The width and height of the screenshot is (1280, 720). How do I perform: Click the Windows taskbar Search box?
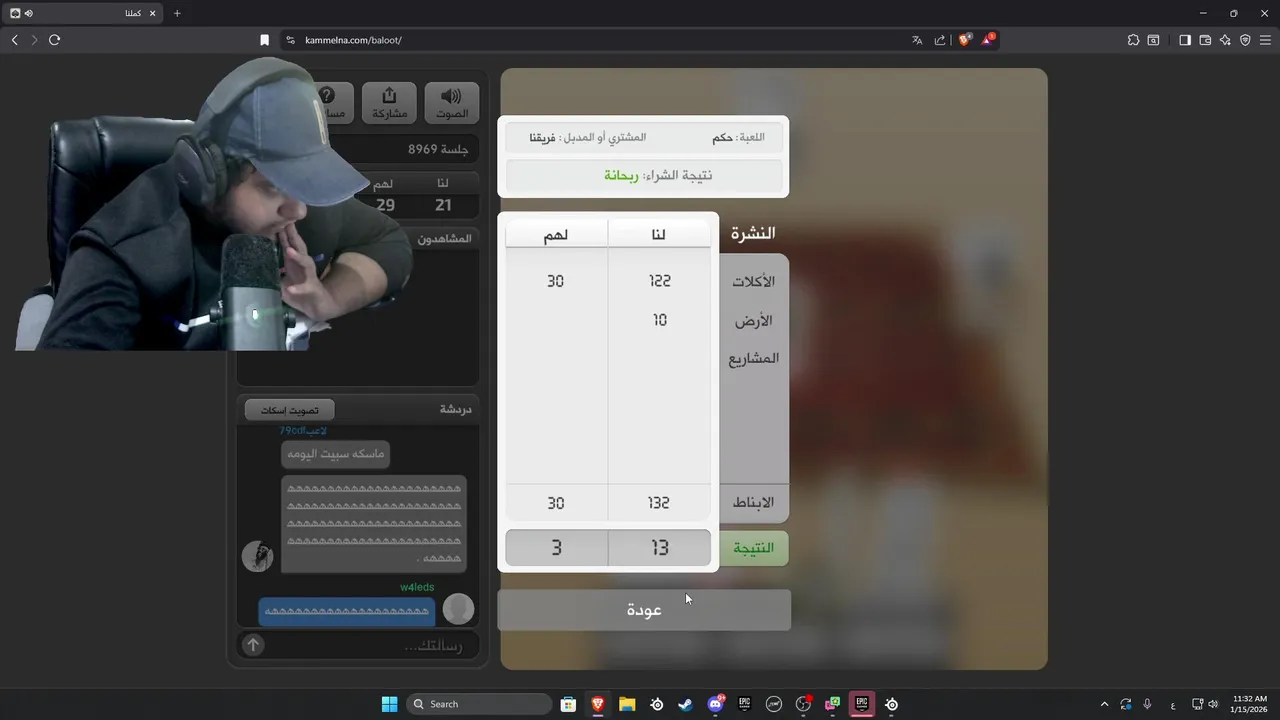click(479, 704)
